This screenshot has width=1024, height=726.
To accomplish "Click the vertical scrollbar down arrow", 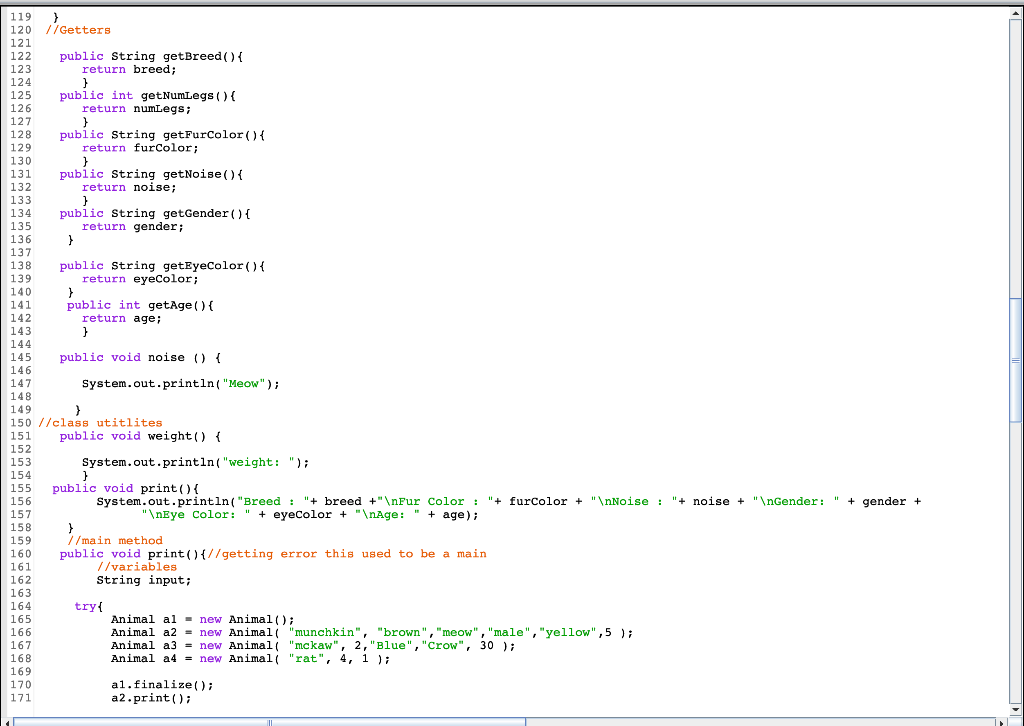I will [x=1016, y=709].
